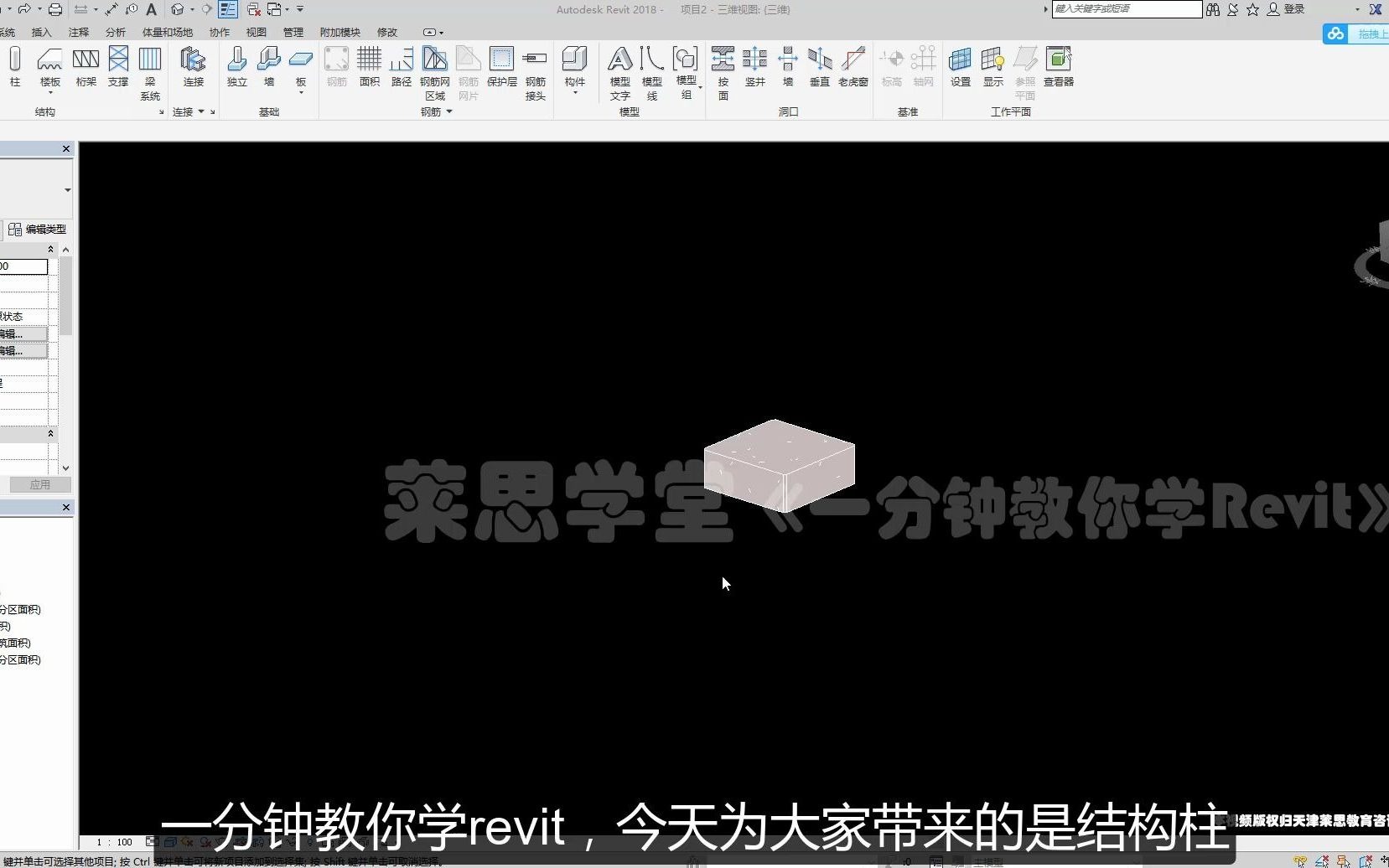This screenshot has height=868, width=1389.
Task: Select the structural column tool 柱
Action: click(14, 67)
